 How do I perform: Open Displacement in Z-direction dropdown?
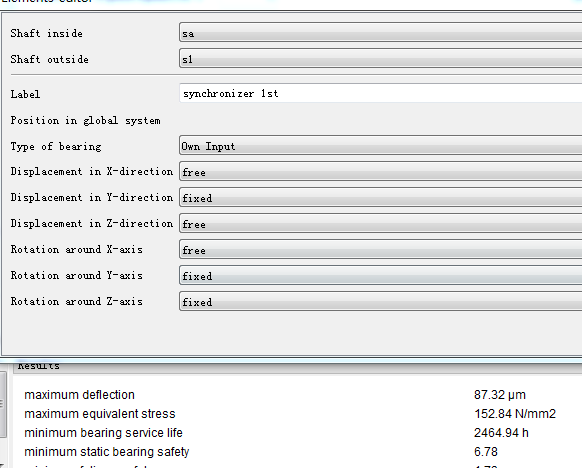(380, 223)
